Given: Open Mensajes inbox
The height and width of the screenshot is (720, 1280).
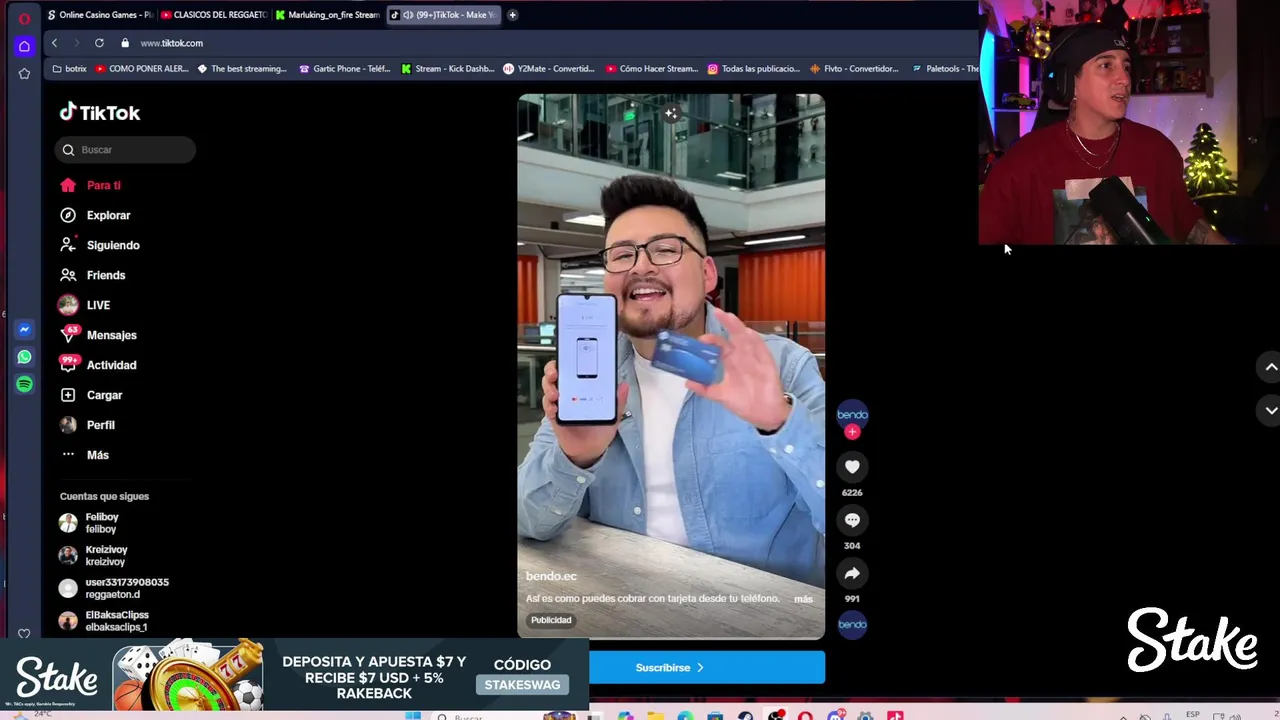Looking at the screenshot, I should coord(99,335).
